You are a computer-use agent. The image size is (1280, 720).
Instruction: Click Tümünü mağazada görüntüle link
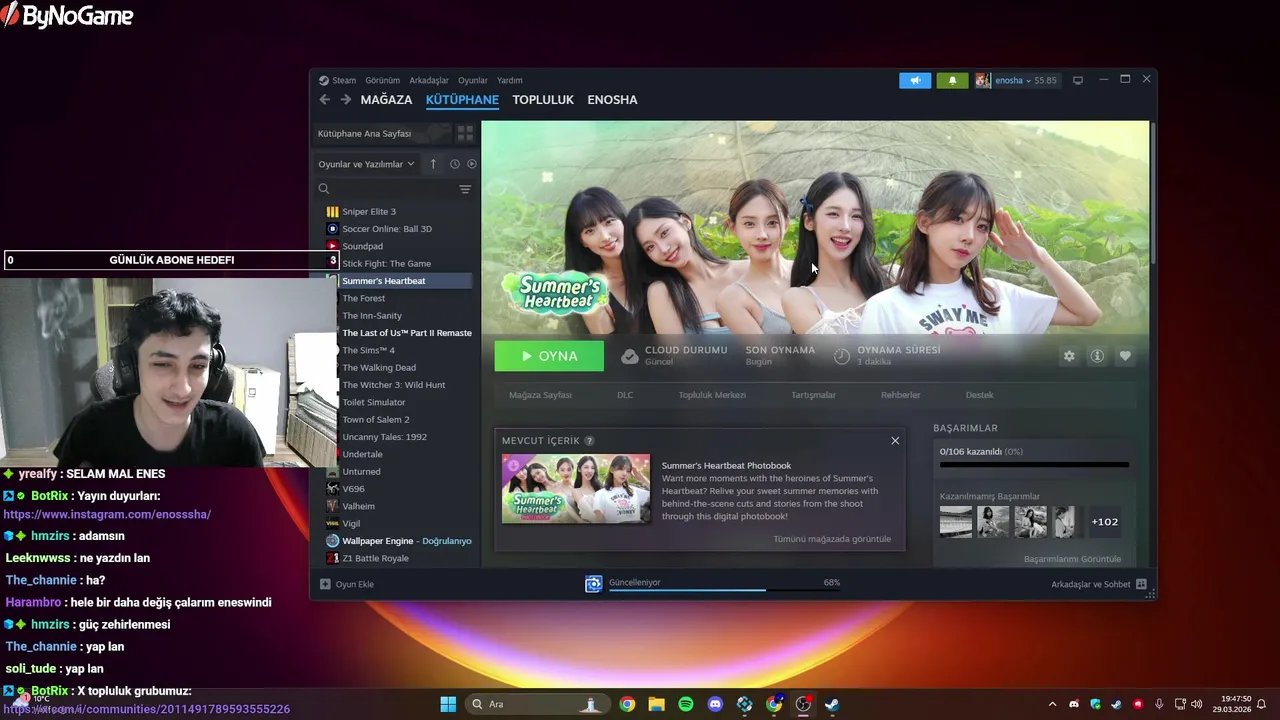pos(832,539)
